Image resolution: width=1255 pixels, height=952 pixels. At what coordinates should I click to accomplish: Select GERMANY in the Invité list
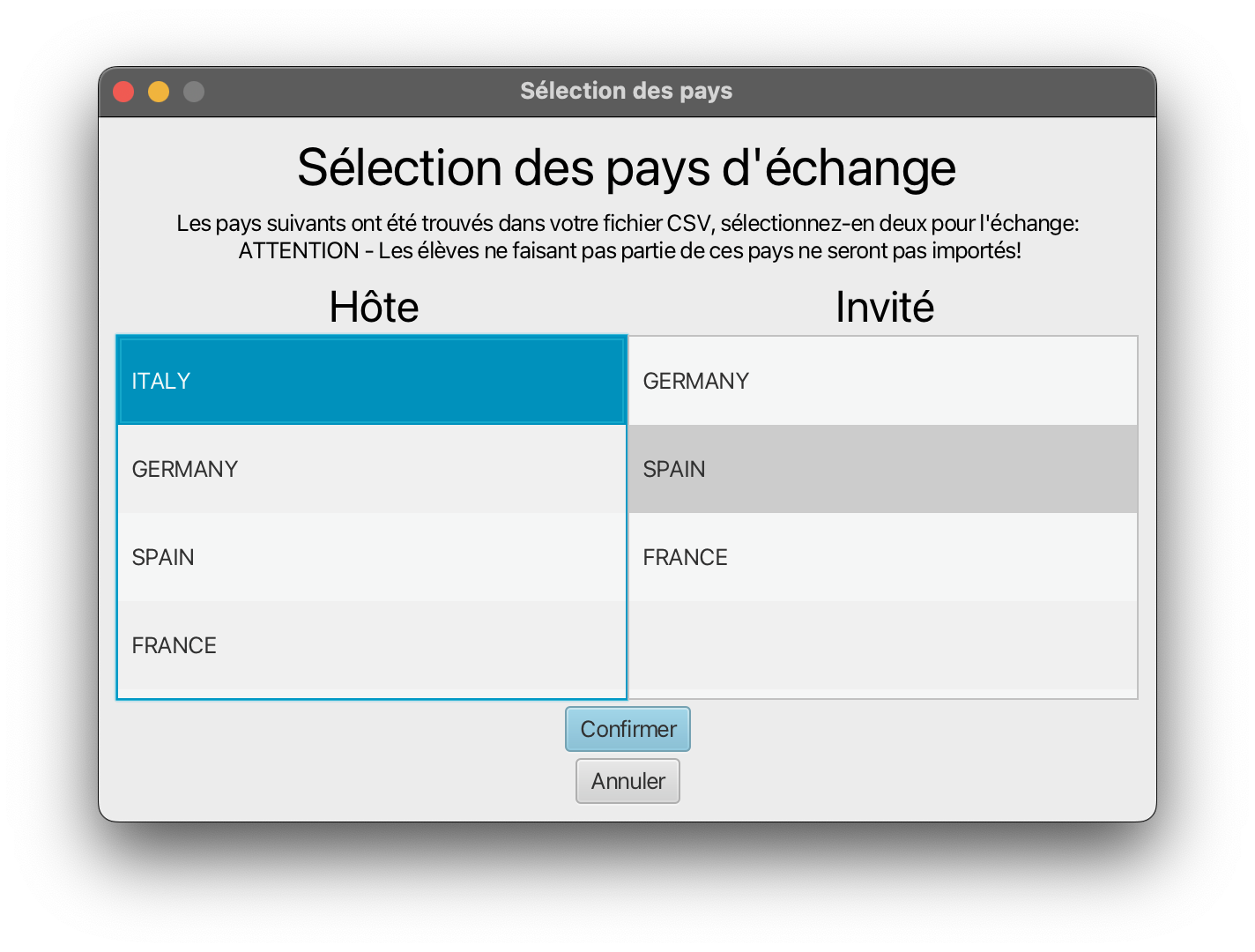[x=881, y=380]
